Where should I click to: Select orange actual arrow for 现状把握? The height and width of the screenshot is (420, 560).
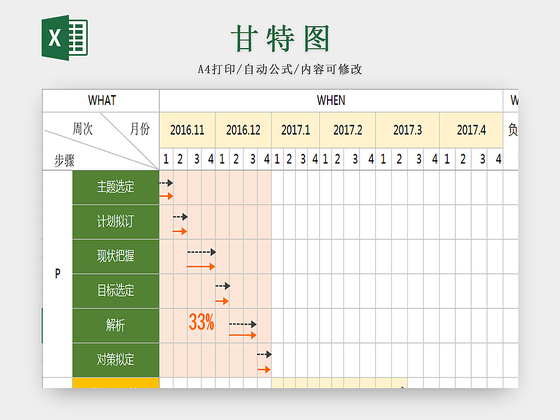tap(201, 266)
